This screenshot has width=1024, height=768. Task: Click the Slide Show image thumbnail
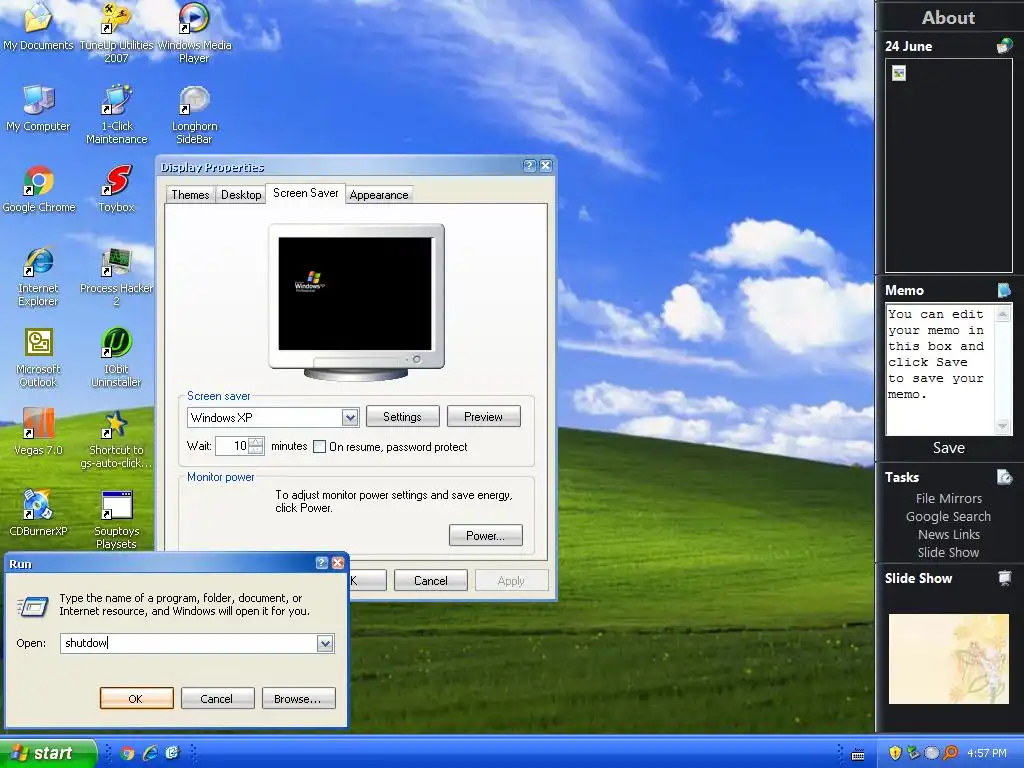[948, 658]
